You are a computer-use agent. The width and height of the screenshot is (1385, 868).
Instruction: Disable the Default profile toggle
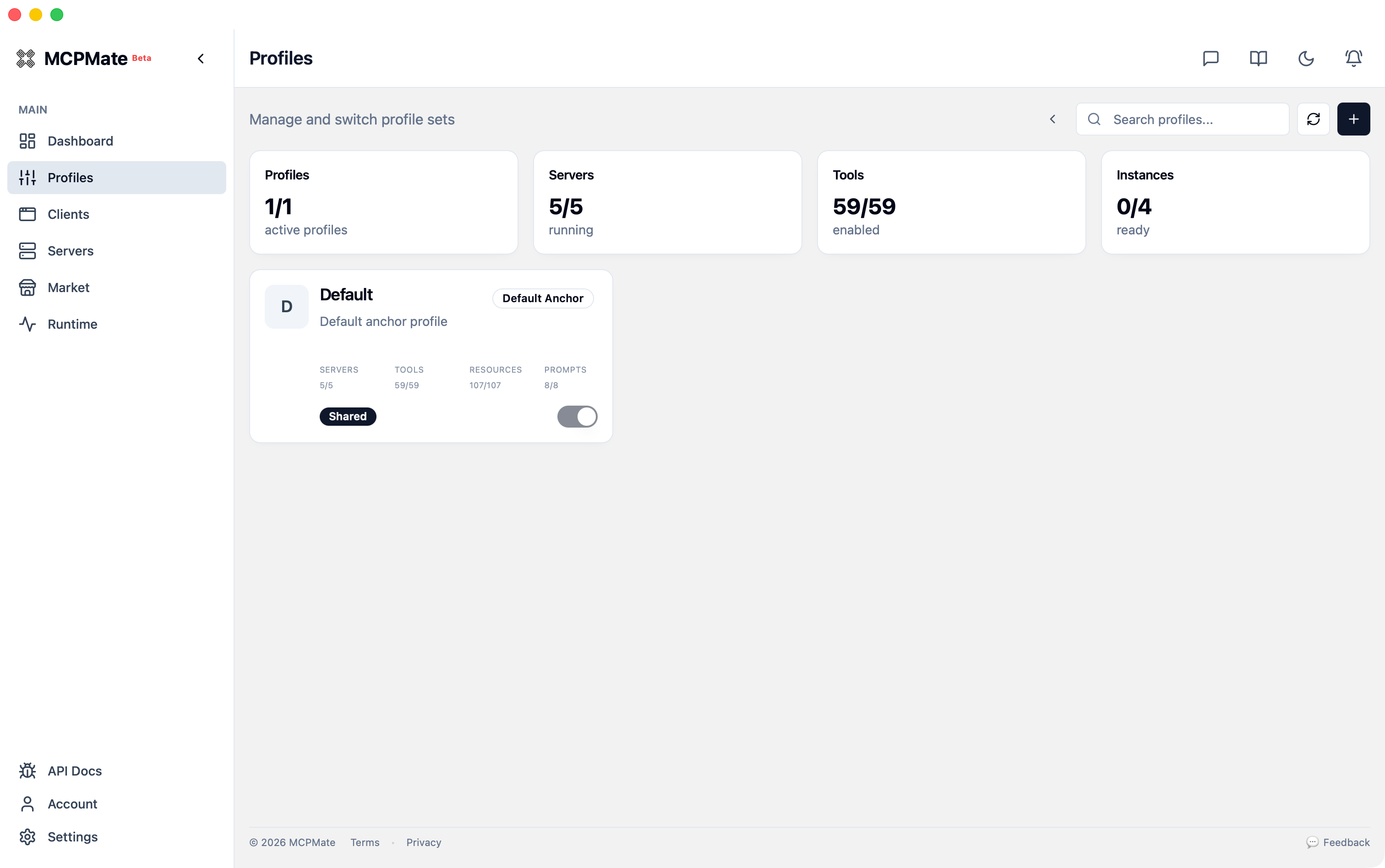click(x=577, y=416)
